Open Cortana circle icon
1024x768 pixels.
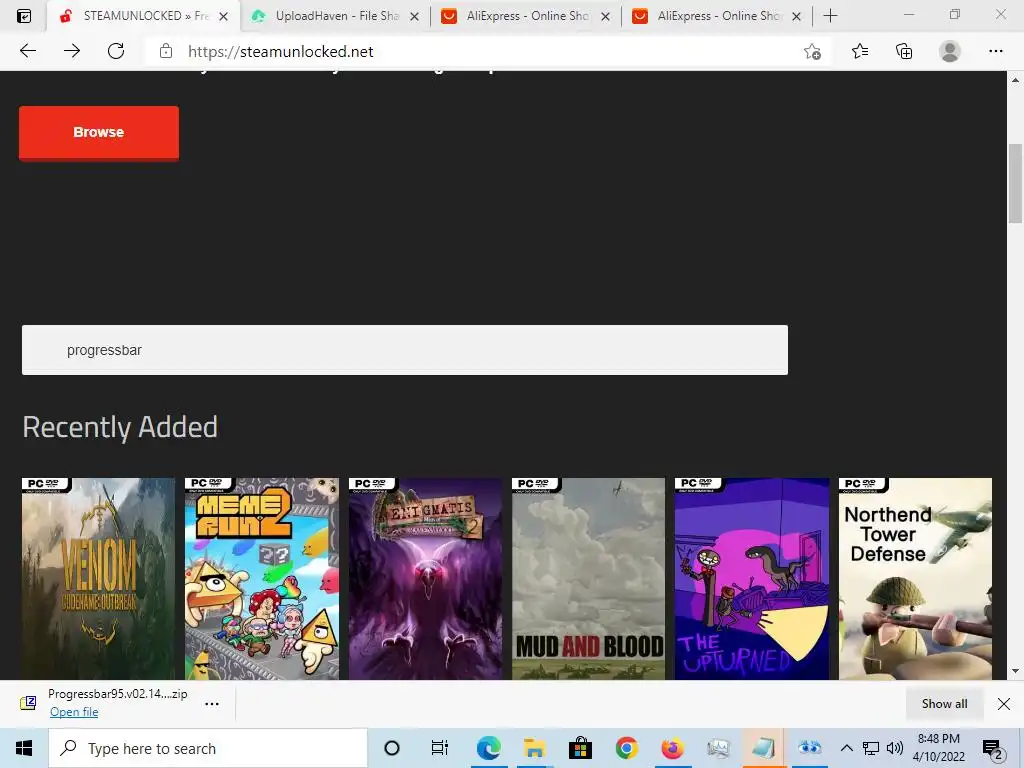point(392,748)
